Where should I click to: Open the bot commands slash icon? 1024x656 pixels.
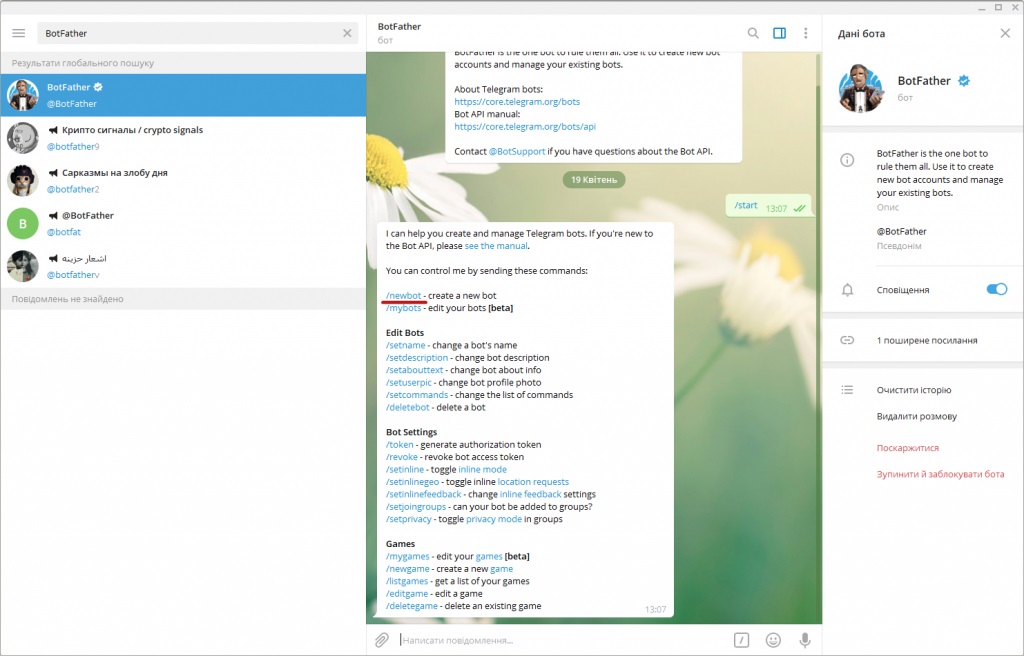pos(741,640)
